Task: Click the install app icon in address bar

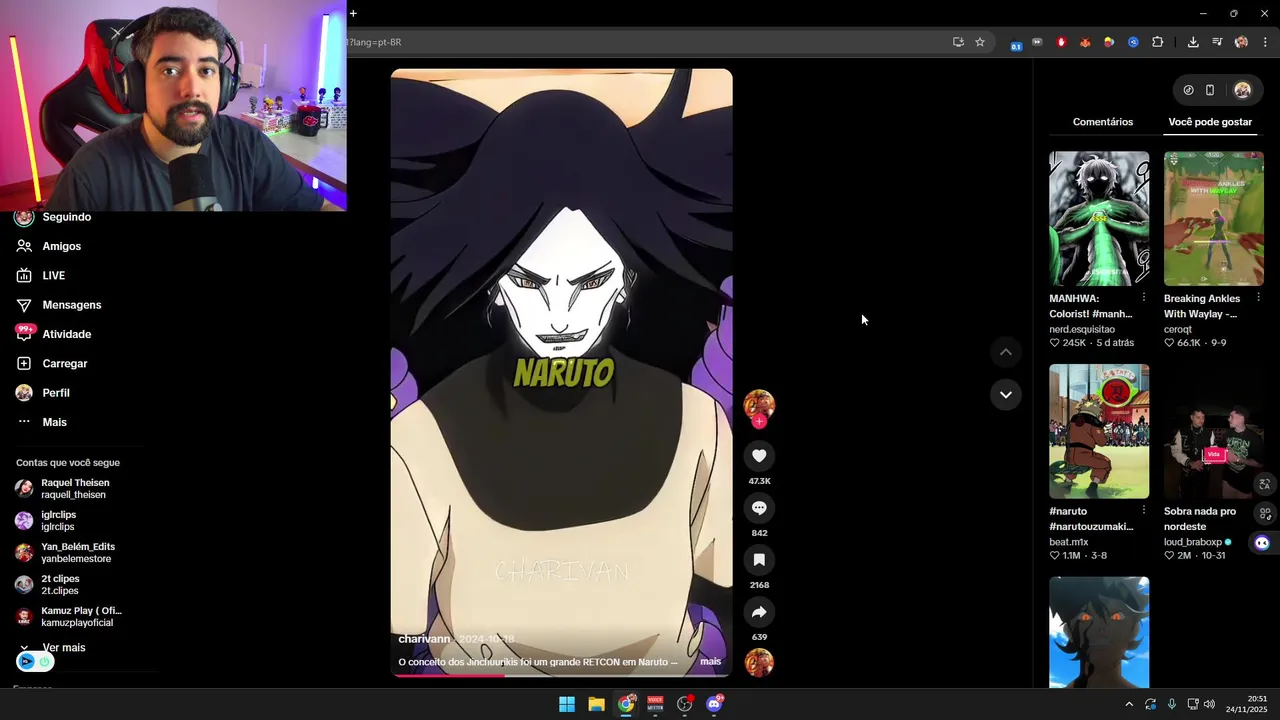Action: 958,42
